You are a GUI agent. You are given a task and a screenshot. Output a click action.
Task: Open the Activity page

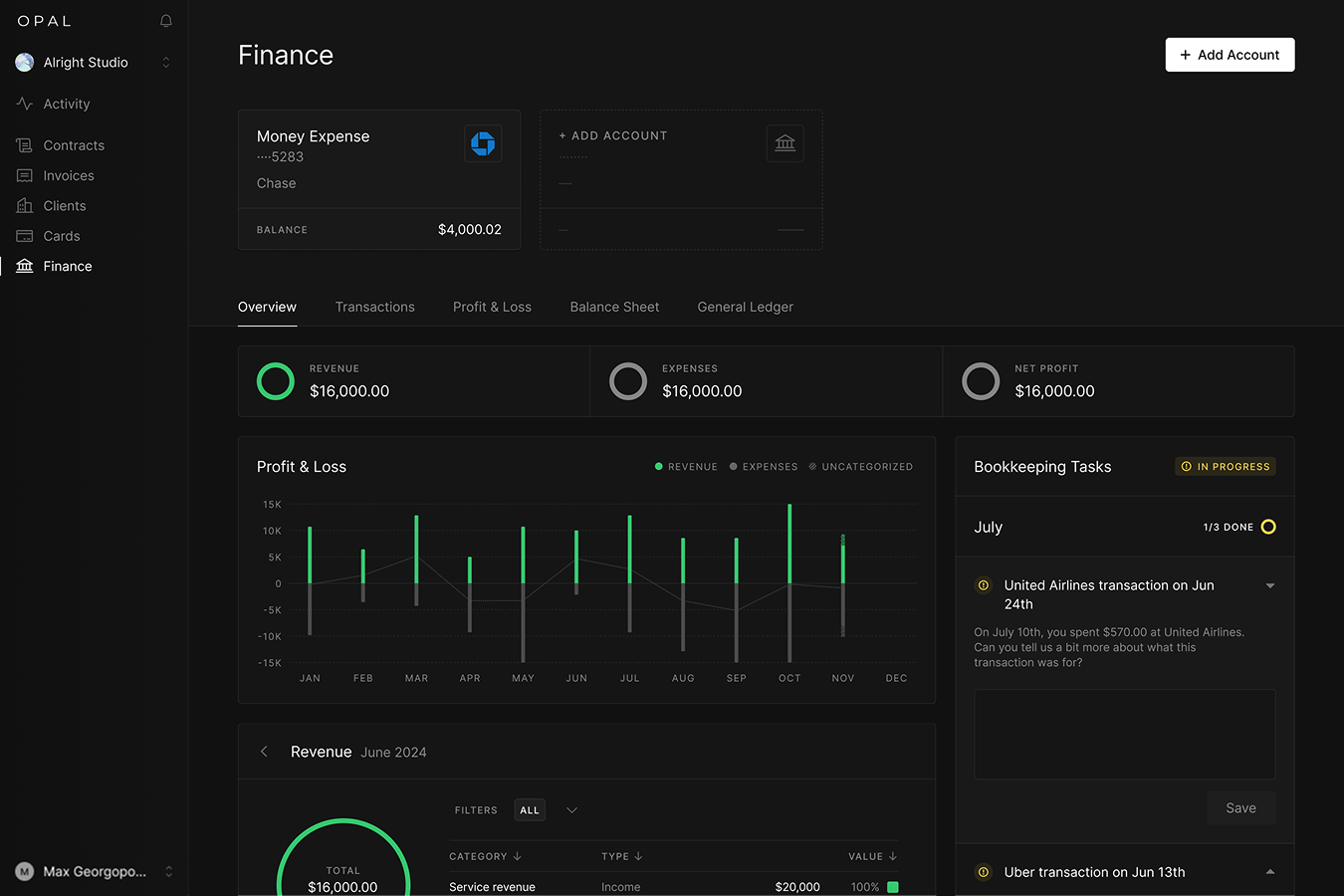[67, 104]
